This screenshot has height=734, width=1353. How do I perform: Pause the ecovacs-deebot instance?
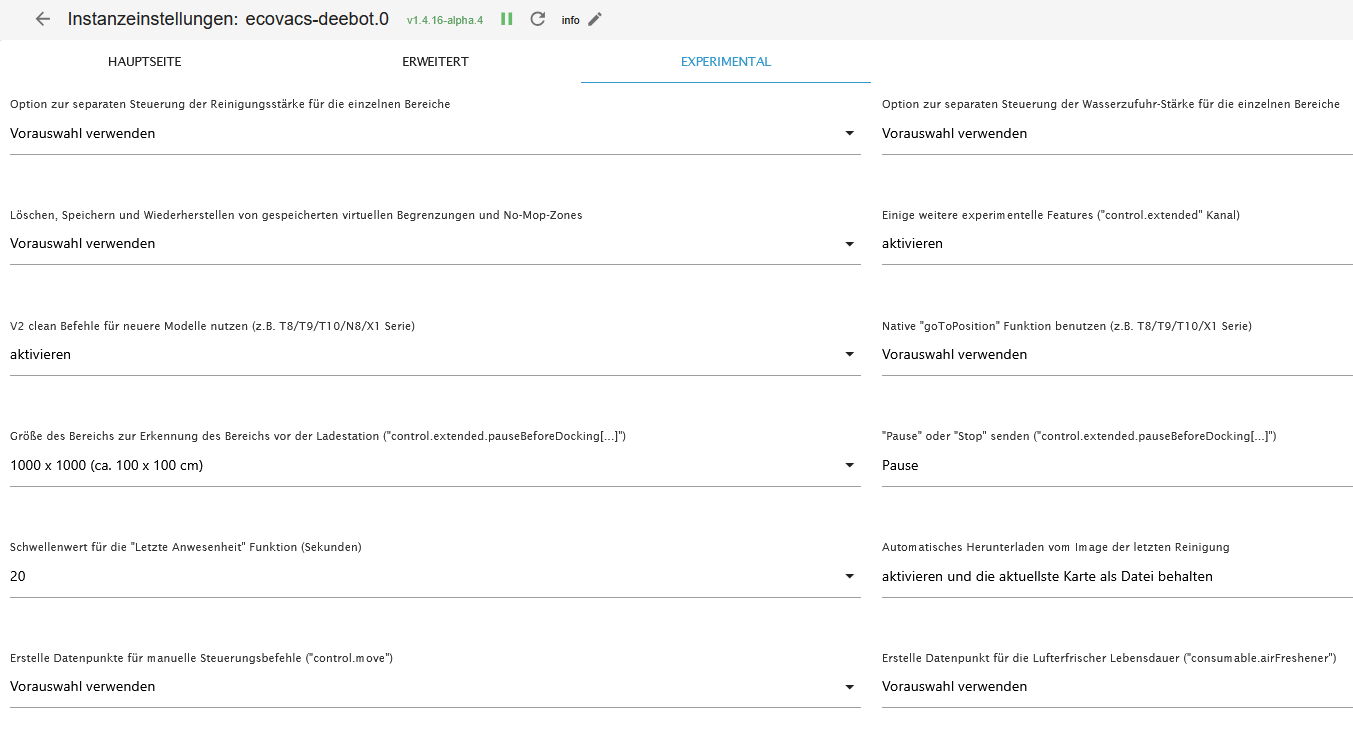point(507,19)
